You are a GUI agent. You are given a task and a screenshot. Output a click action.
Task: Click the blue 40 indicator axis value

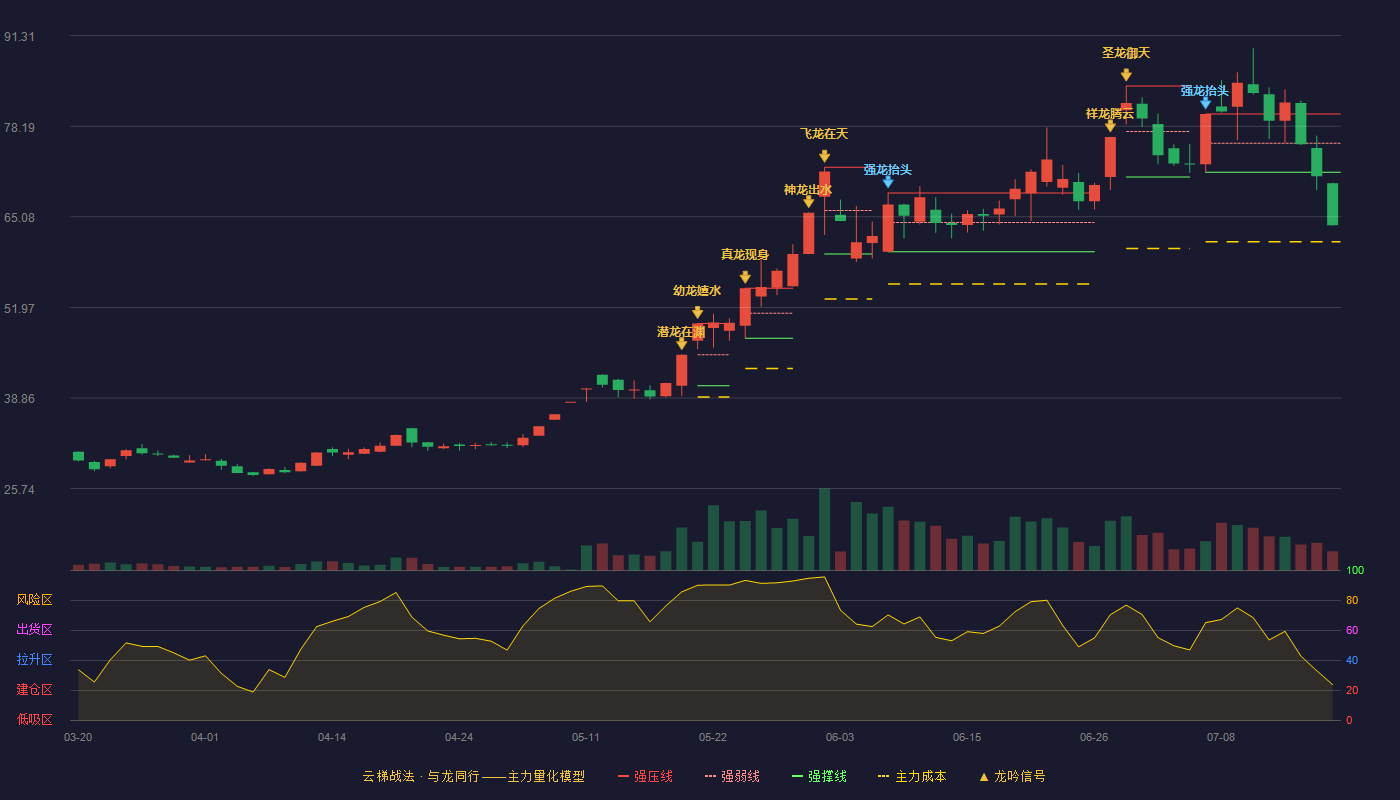click(1352, 660)
